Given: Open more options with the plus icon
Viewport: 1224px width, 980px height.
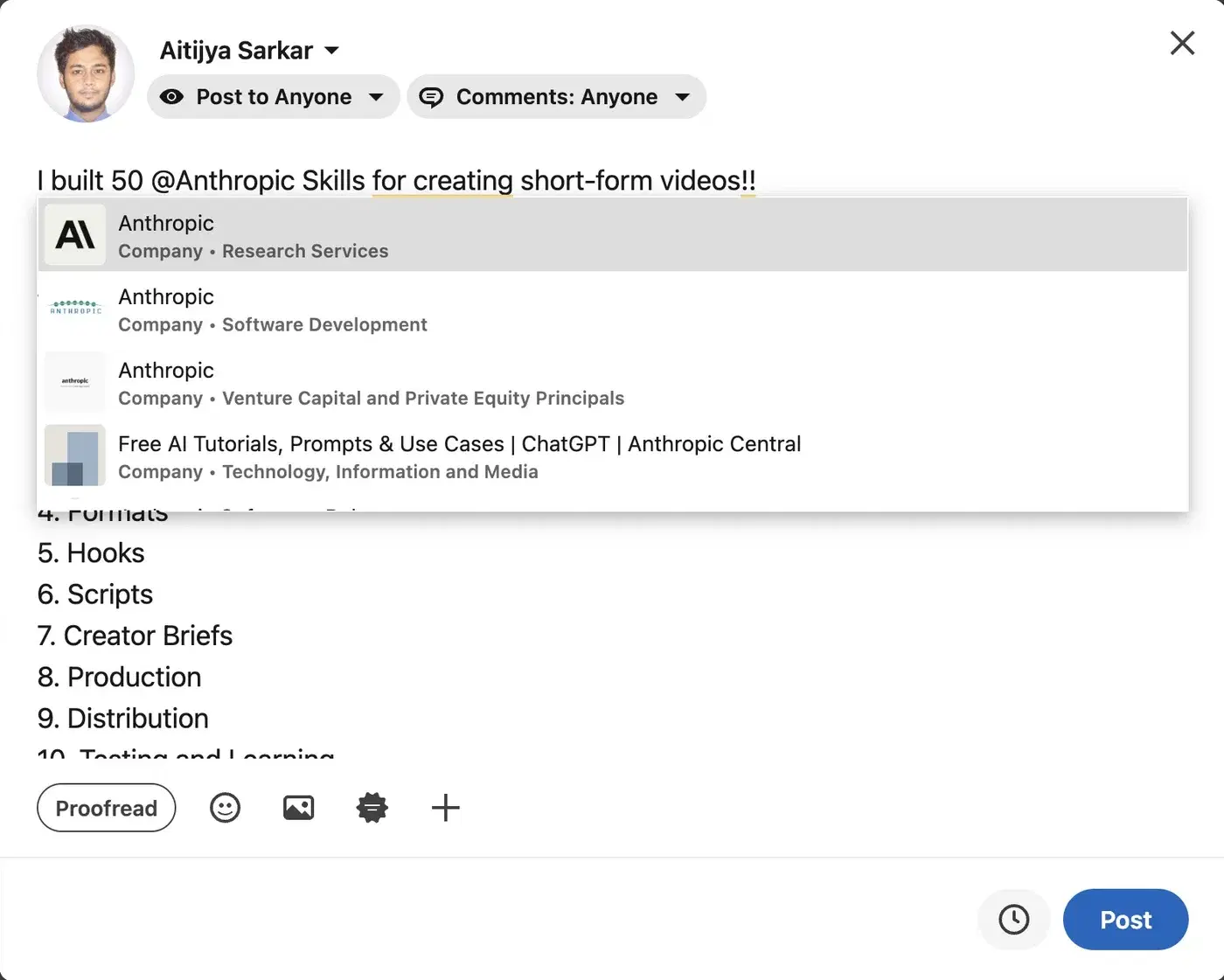Looking at the screenshot, I should [446, 808].
